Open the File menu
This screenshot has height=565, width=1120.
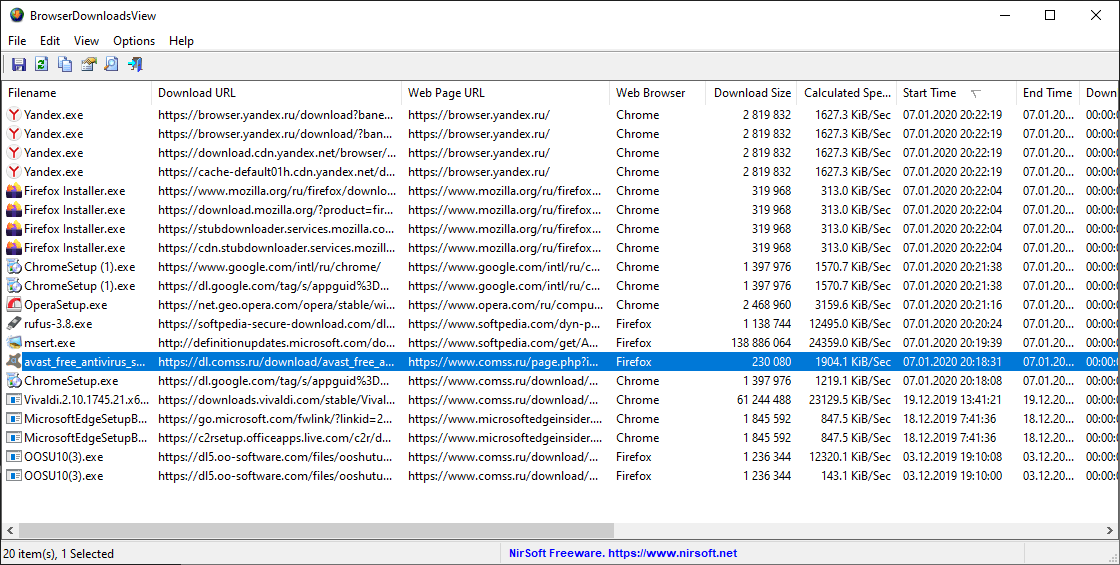[x=17, y=41]
